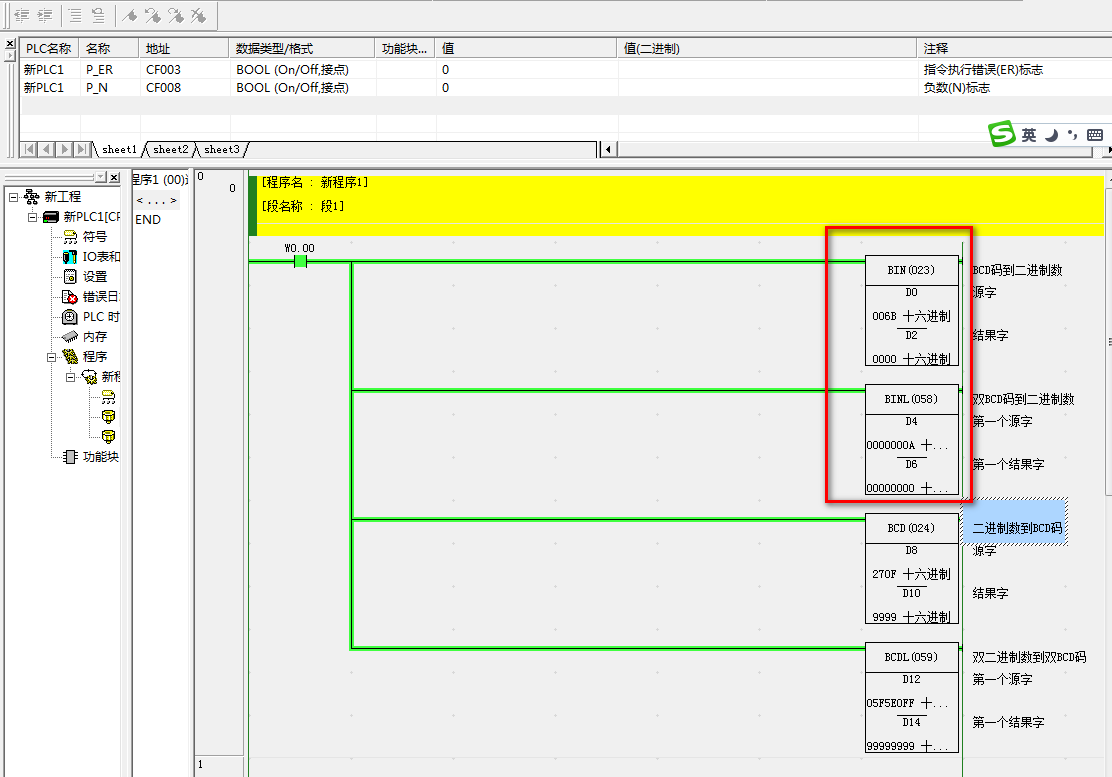Toggle the W0.00 contact in the ladder
Image resolution: width=1112 pixels, height=777 pixels.
point(300,261)
